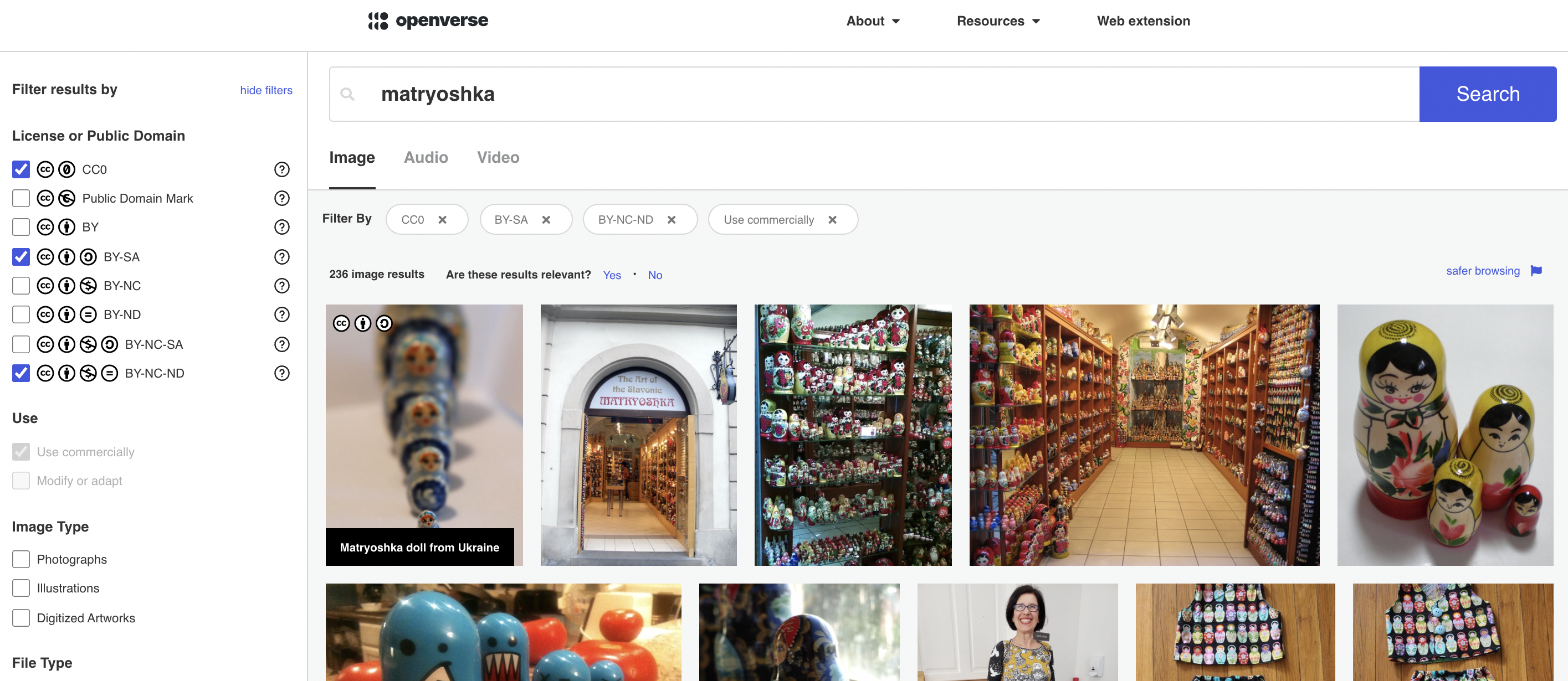Click the safer browsing flag icon

click(x=1536, y=271)
